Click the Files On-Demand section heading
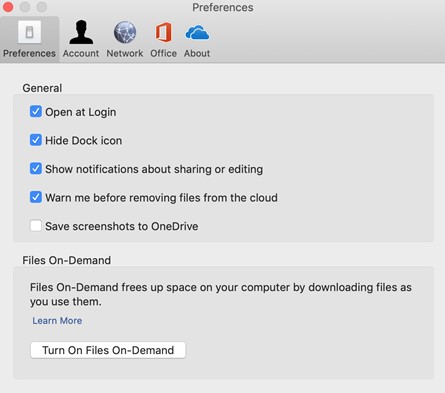Image resolution: width=445 pixels, height=393 pixels. [x=67, y=260]
